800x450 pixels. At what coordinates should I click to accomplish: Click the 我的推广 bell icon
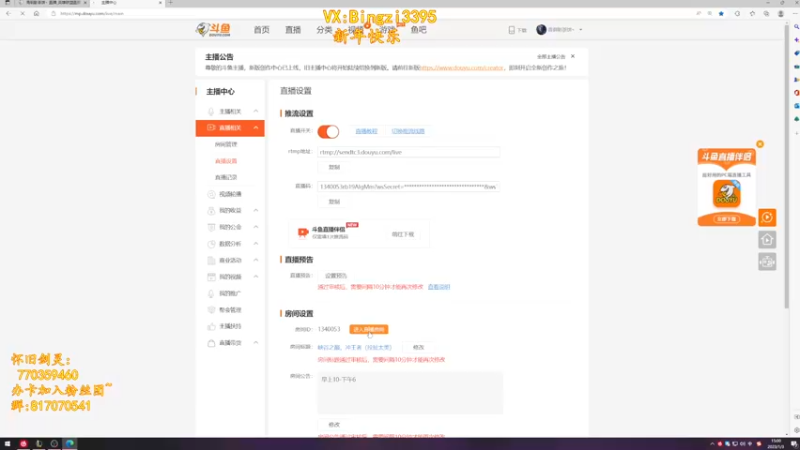[x=211, y=293]
